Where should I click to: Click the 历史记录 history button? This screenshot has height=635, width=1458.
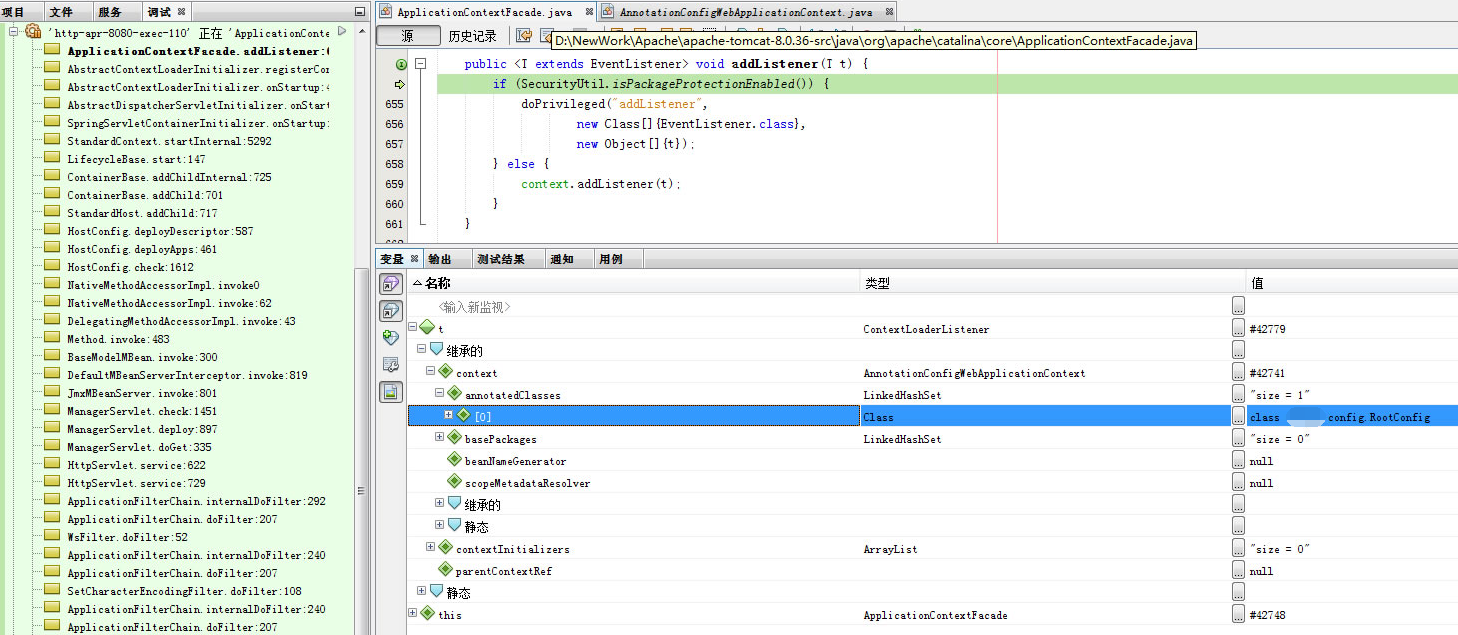point(473,36)
